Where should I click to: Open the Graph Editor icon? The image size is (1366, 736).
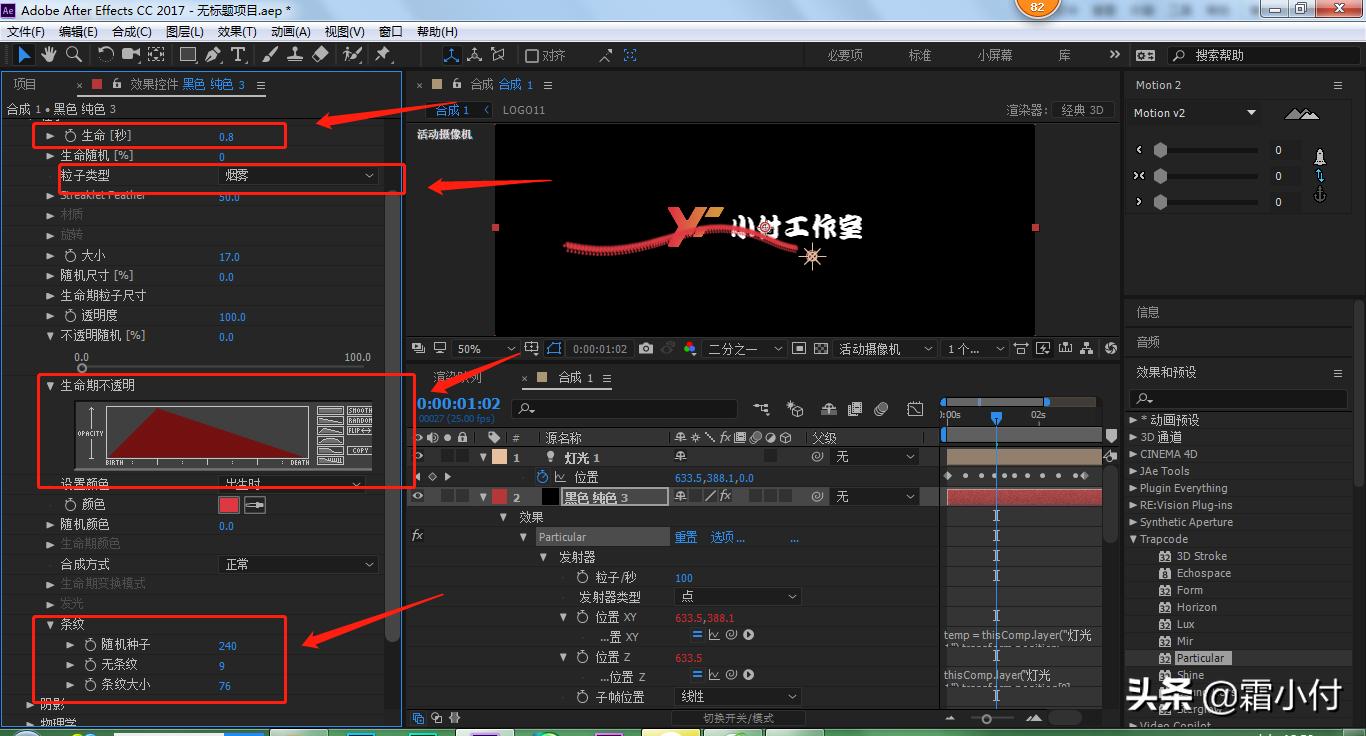pos(915,409)
